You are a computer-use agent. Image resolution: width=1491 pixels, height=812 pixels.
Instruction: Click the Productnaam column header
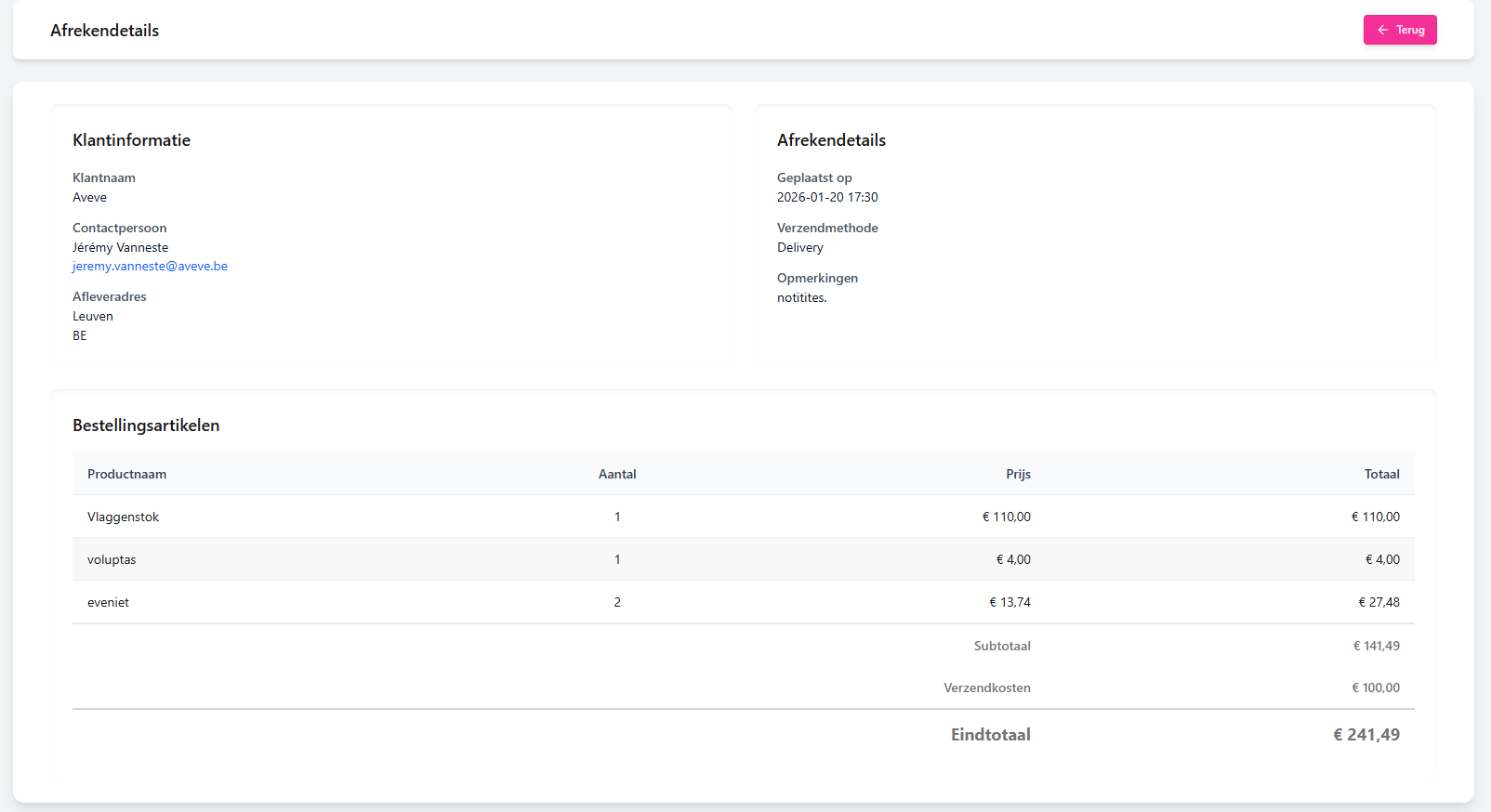click(126, 474)
